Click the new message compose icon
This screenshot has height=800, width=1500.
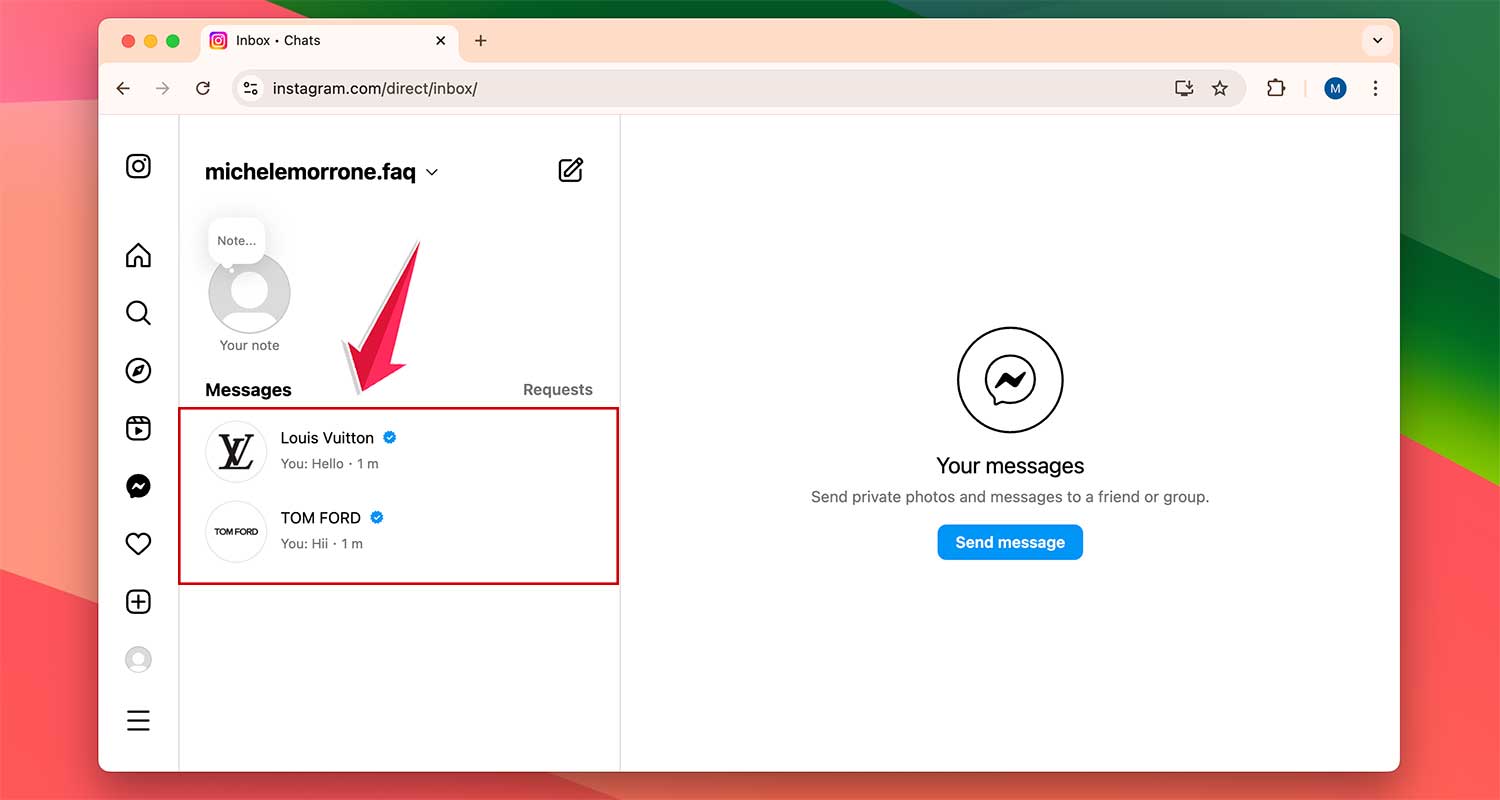tap(570, 170)
